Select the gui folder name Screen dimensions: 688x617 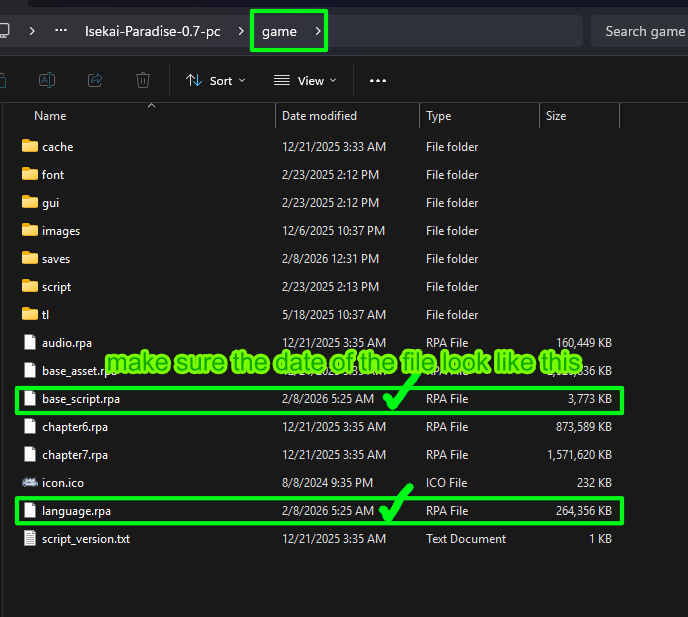50,204
